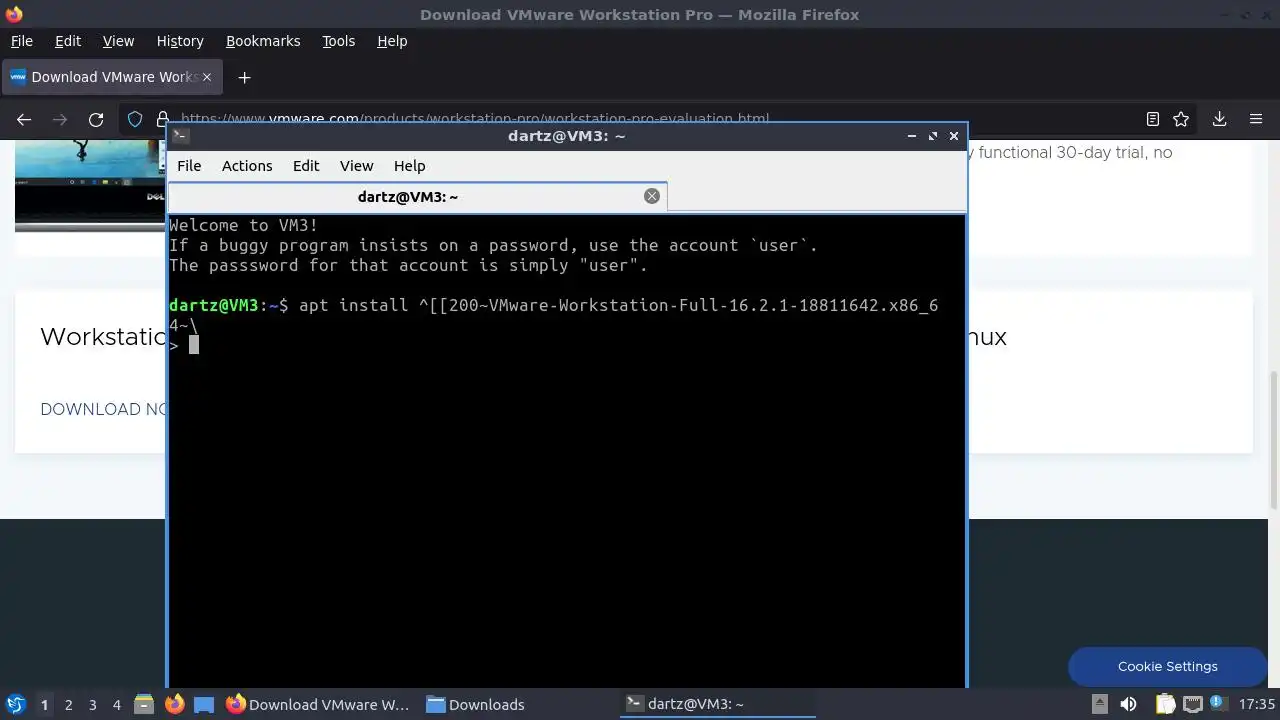The width and height of the screenshot is (1280, 720).
Task: Open terminal Actions menu
Action: coord(247,166)
